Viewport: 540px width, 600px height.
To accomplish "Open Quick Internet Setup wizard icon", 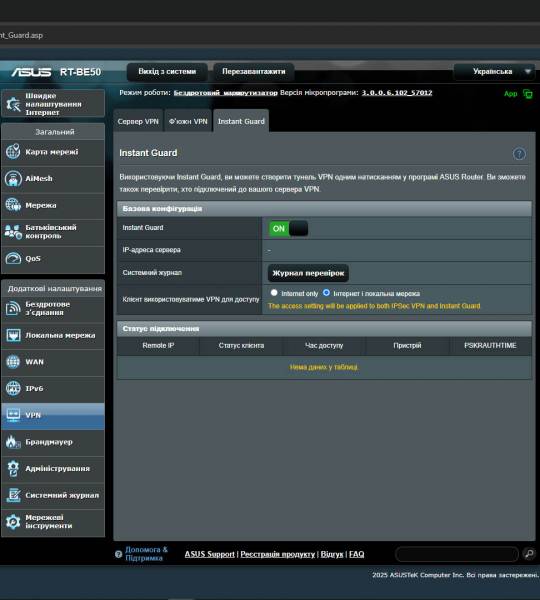I will coord(13,104).
